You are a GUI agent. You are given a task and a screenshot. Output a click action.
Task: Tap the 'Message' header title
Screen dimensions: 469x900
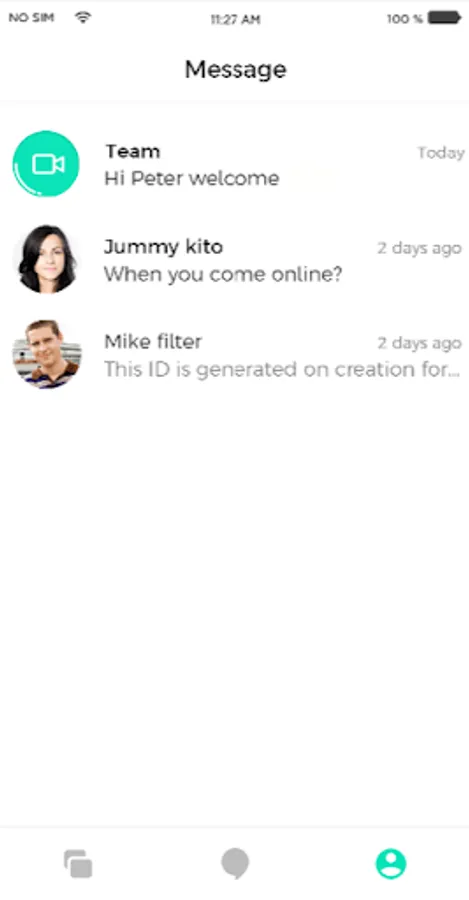click(235, 69)
